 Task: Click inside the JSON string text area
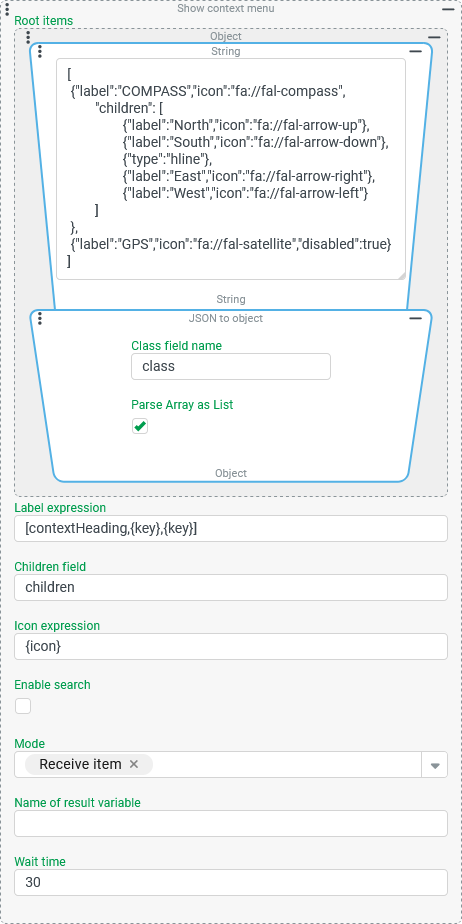(231, 169)
